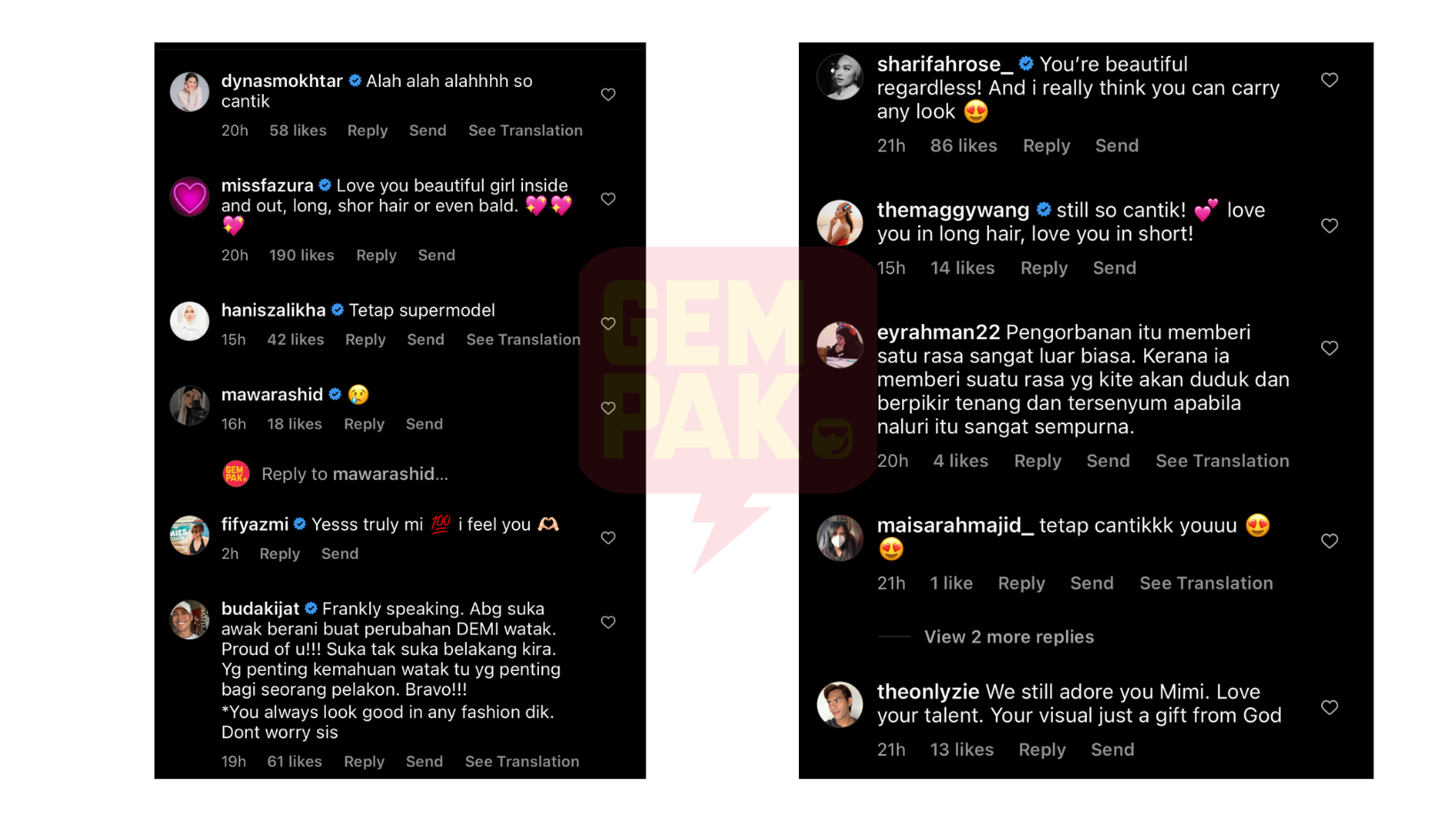Reply to missfazura's comment
This screenshot has width=1456, height=820.
[x=376, y=256]
